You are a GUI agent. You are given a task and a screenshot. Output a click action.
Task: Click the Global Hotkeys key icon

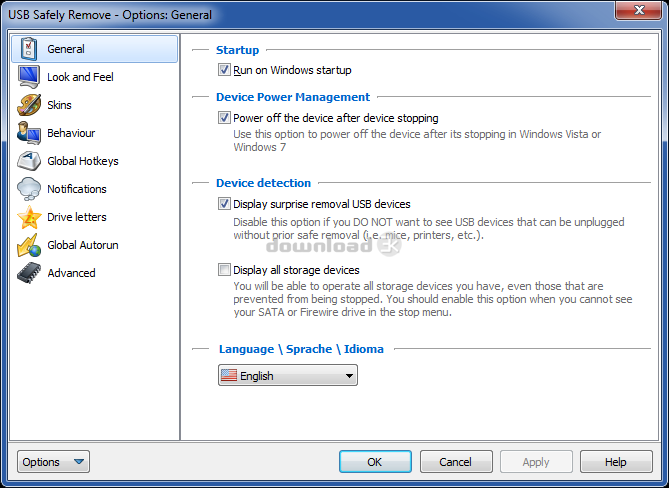click(x=29, y=161)
